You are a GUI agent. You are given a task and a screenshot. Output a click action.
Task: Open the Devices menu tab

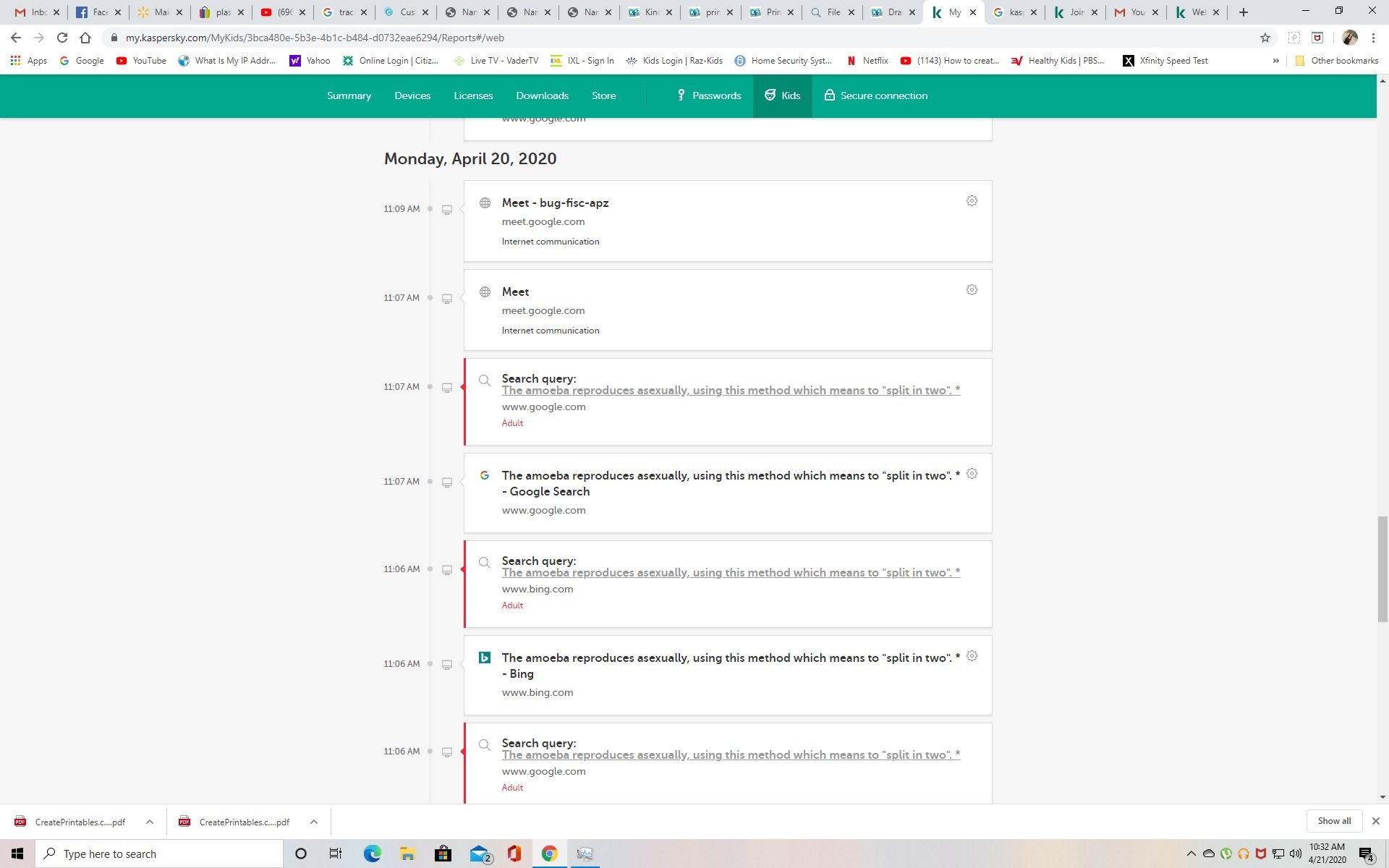(x=412, y=95)
